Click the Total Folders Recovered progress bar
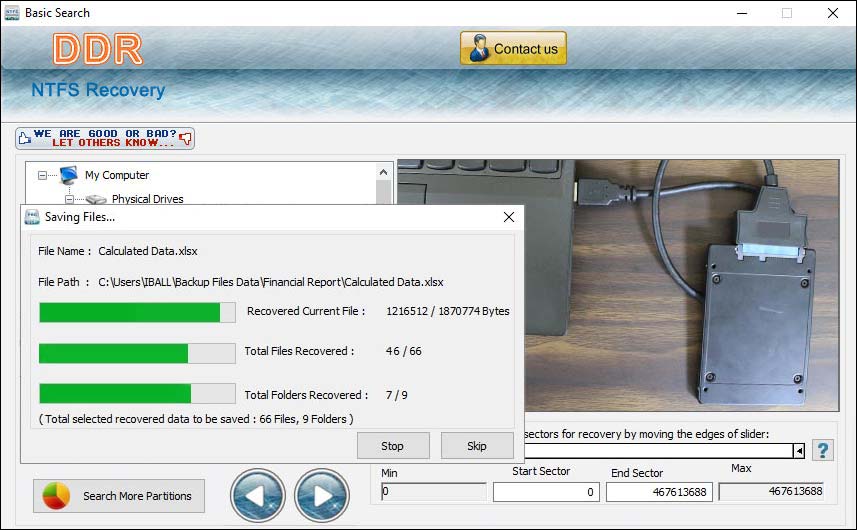857x530 pixels. pyautogui.click(x=137, y=393)
